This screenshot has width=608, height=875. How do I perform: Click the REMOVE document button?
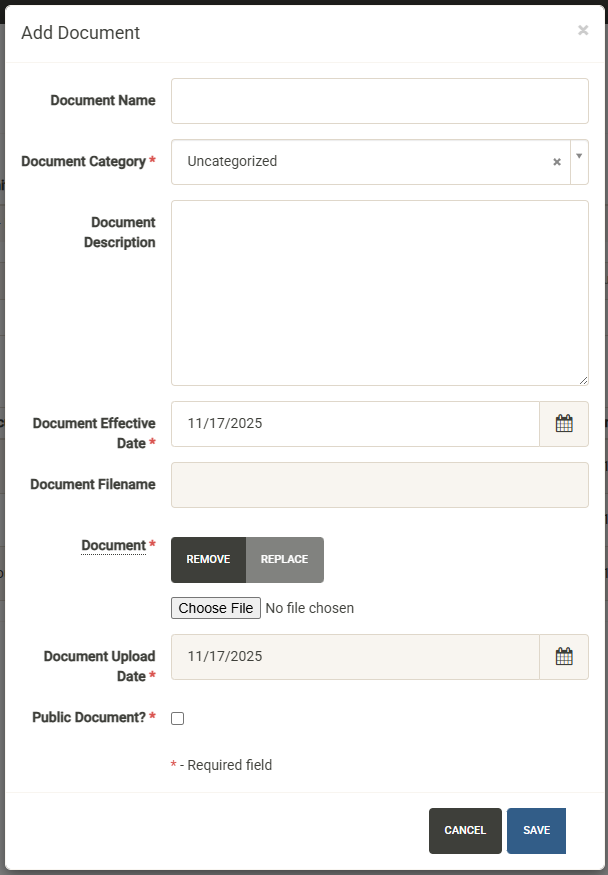[208, 560]
